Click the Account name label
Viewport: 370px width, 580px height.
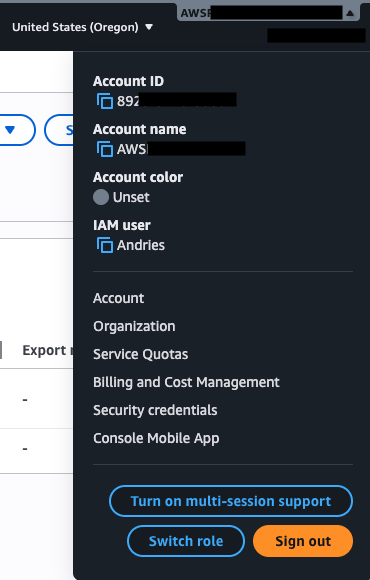(x=140, y=129)
